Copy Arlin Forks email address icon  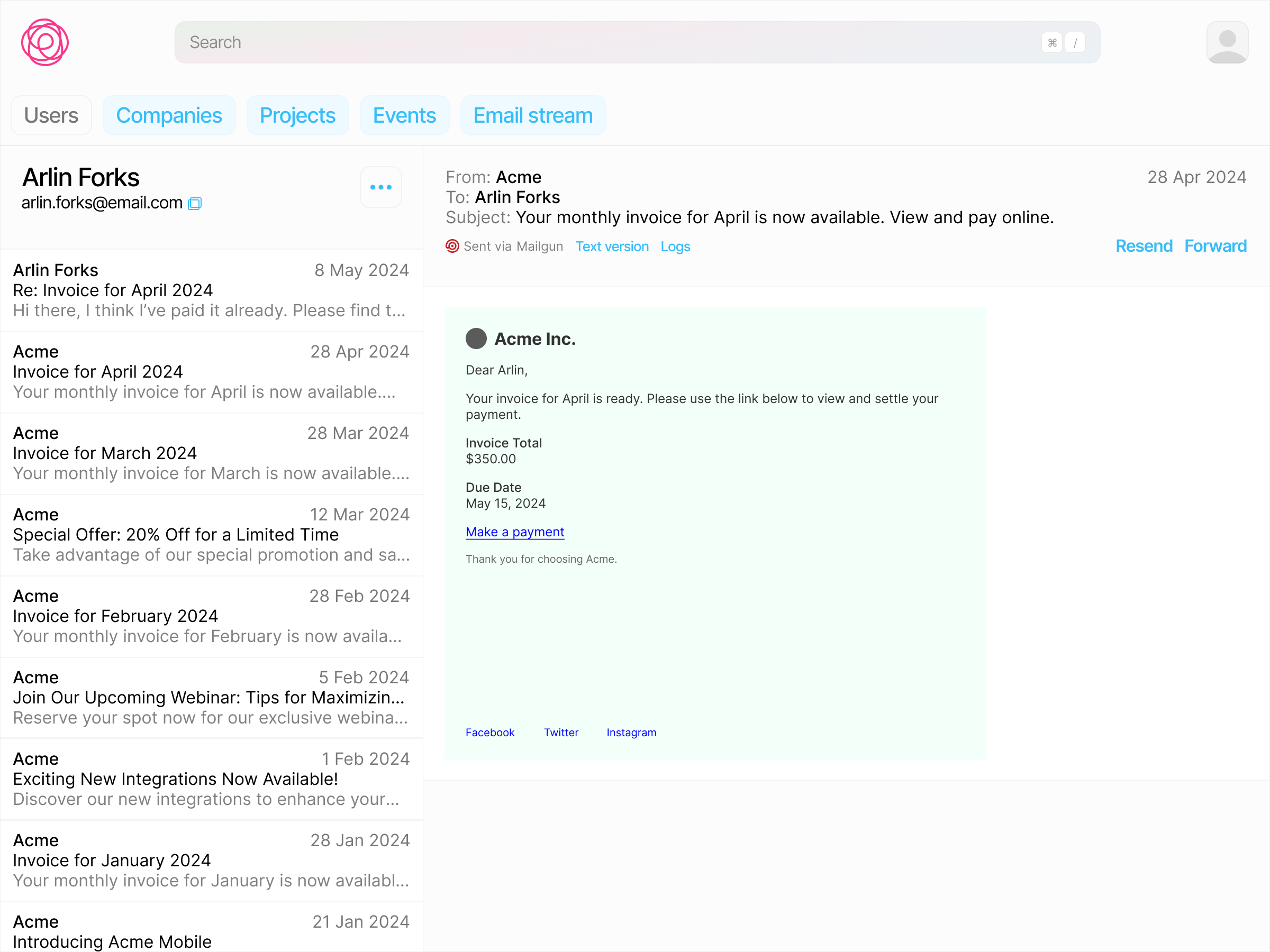click(195, 204)
